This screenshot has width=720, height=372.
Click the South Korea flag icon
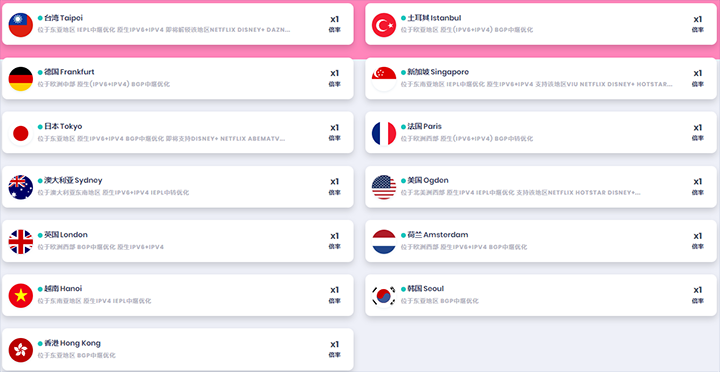click(384, 296)
